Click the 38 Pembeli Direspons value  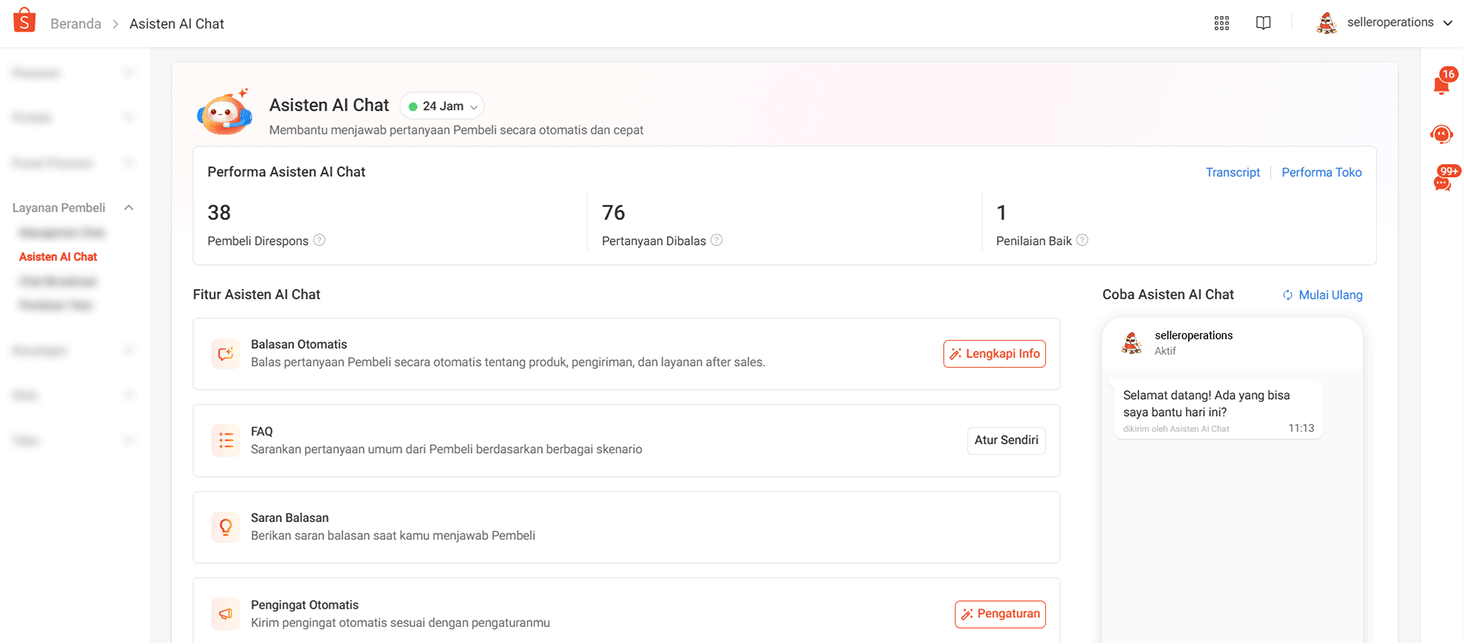coord(219,212)
